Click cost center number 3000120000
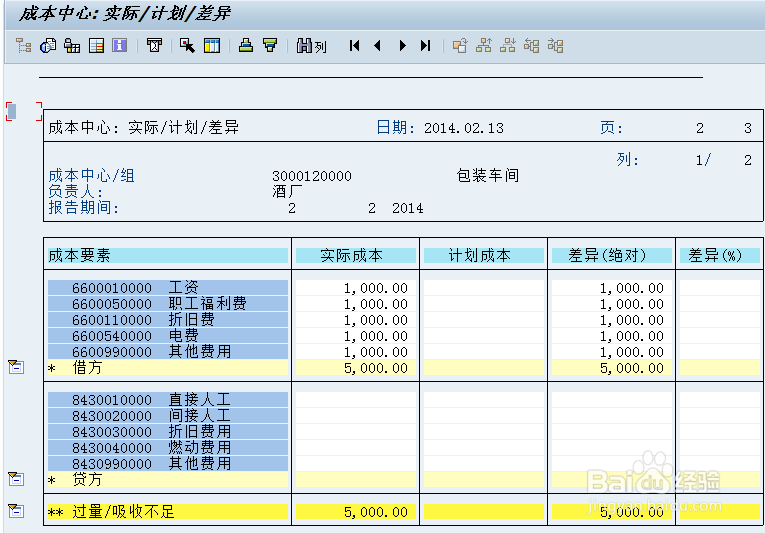The height and width of the screenshot is (533, 765). [312, 176]
